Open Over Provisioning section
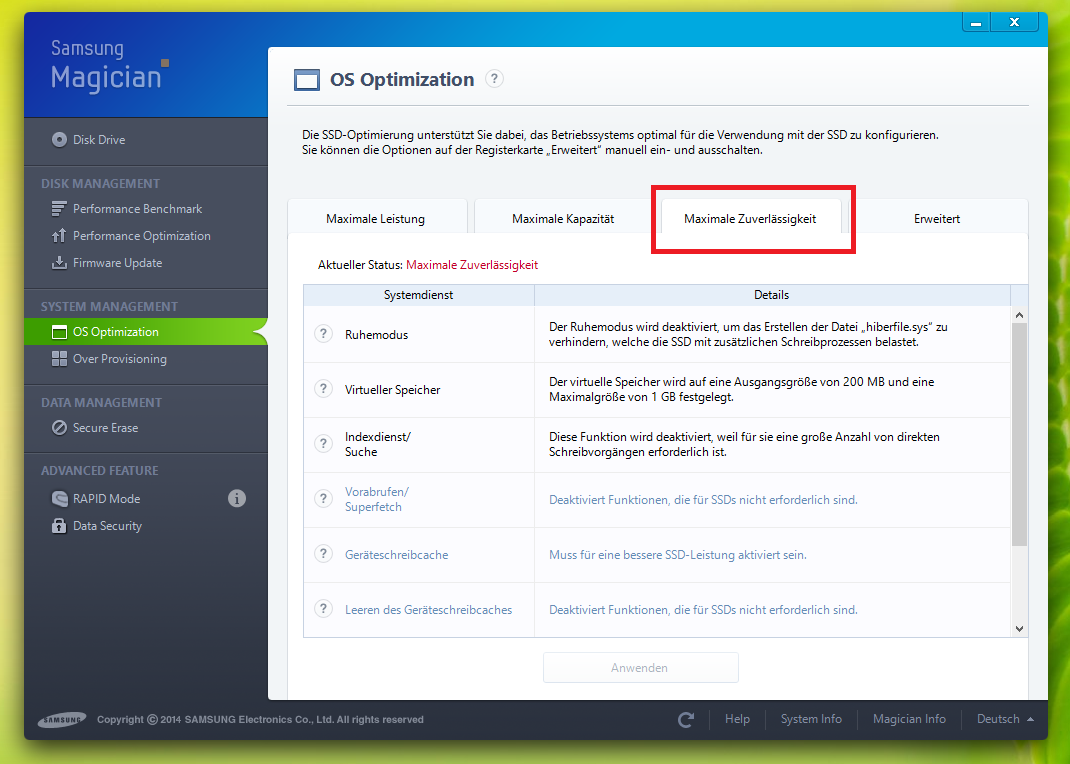 pos(109,359)
